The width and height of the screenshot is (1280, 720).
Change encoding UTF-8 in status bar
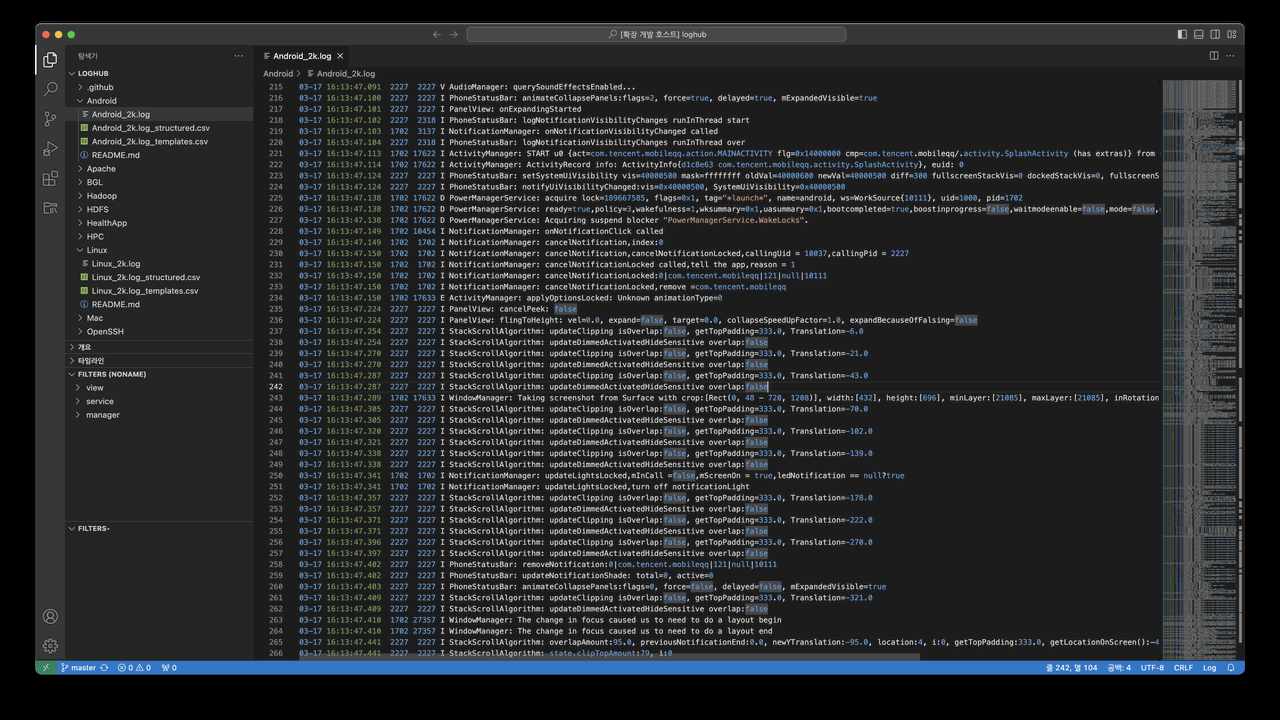[x=1152, y=667]
